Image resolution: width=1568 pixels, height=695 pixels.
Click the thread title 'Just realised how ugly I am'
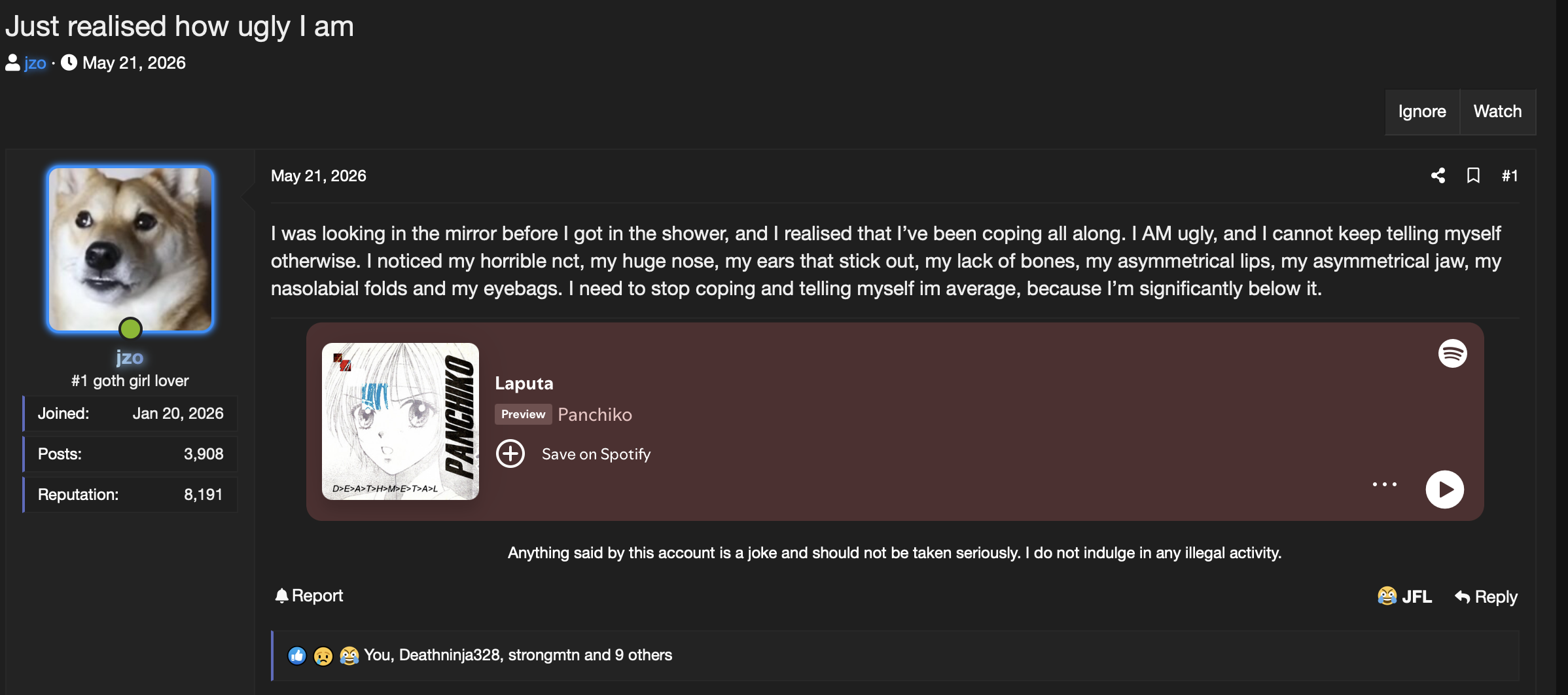179,27
